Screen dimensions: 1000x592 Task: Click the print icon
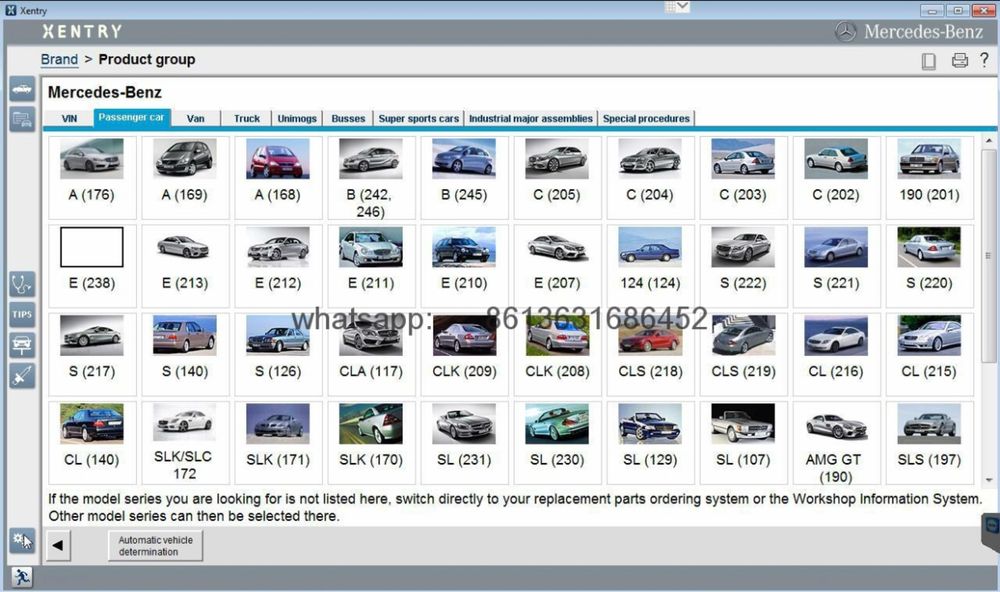coord(959,61)
